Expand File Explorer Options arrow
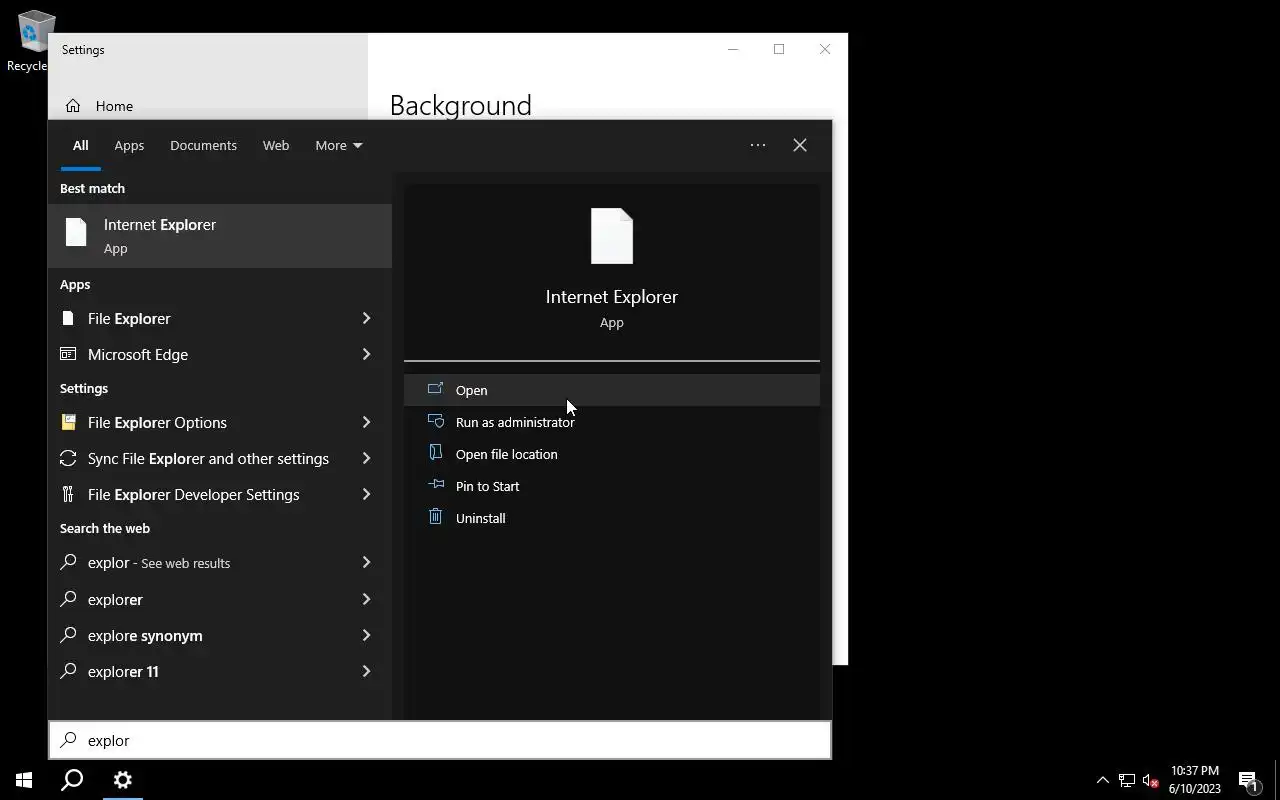 (366, 422)
